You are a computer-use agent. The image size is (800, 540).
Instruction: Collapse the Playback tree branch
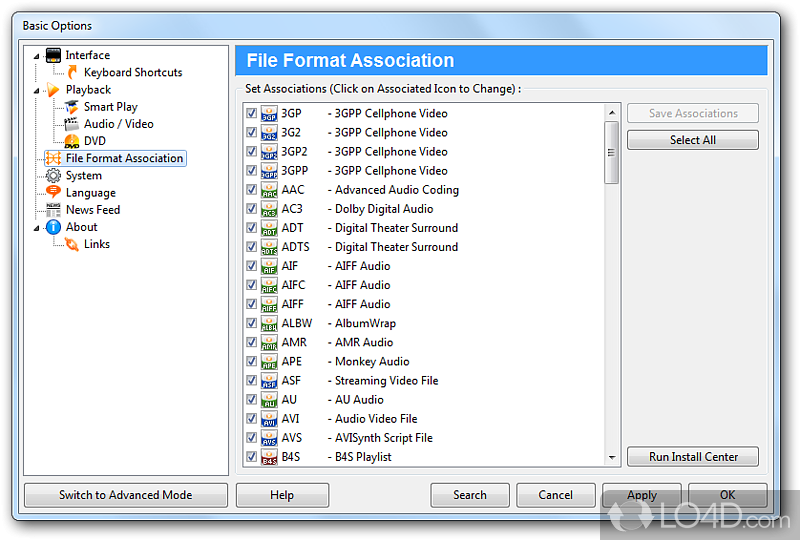36,90
